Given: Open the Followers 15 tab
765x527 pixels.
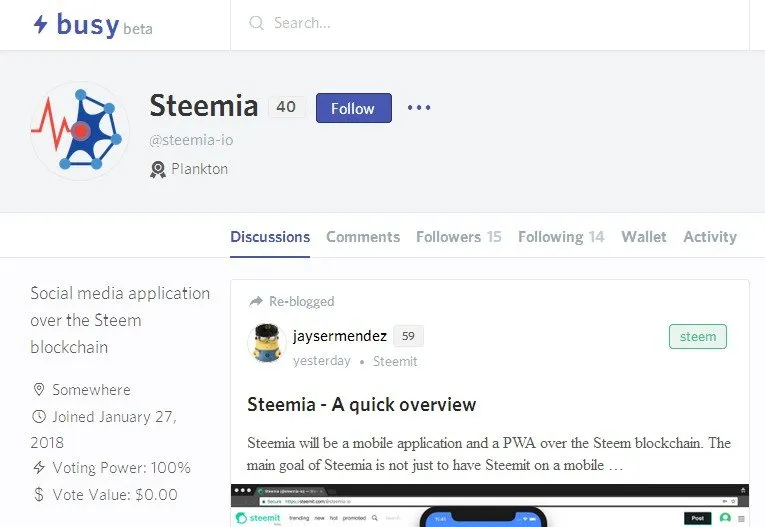Looking at the screenshot, I should [459, 237].
